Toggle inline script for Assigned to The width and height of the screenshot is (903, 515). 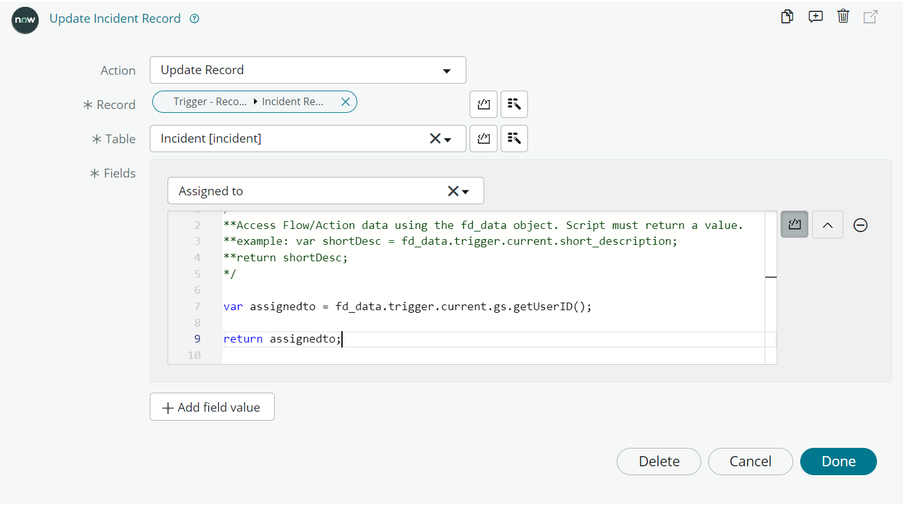[x=795, y=225]
